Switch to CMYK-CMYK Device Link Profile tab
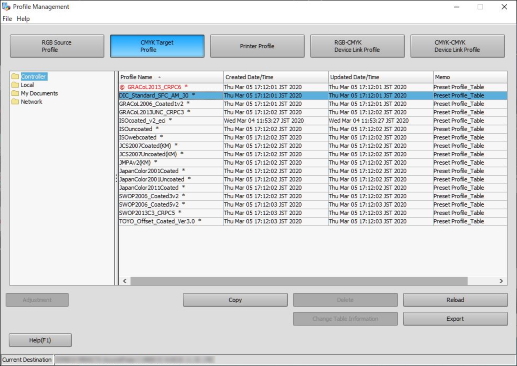 (x=457, y=46)
